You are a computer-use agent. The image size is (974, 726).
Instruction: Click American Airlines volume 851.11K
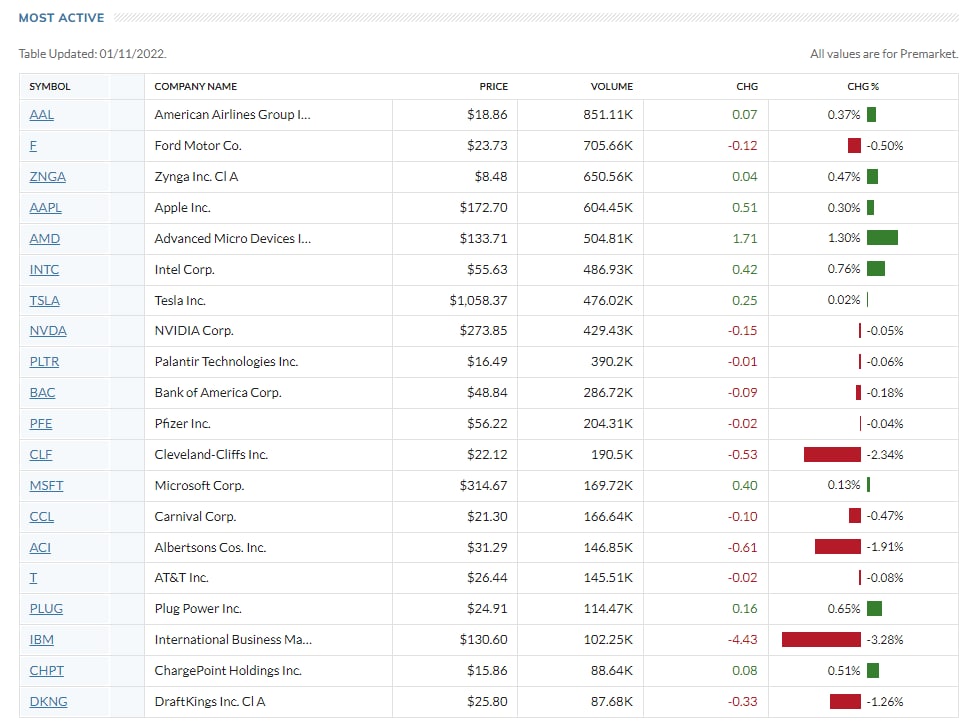click(608, 115)
